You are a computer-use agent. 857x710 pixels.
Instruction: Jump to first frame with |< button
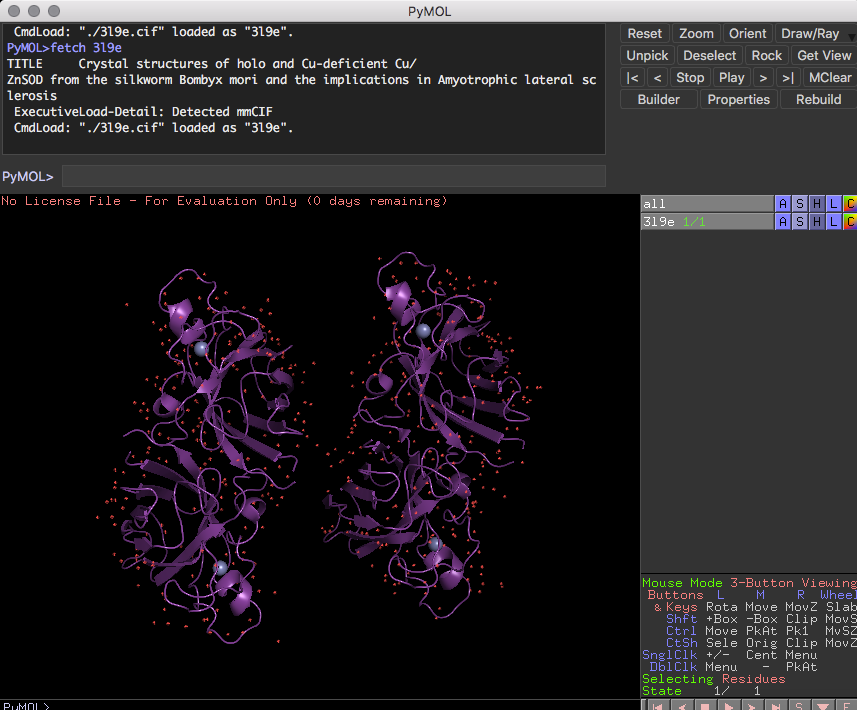632,78
